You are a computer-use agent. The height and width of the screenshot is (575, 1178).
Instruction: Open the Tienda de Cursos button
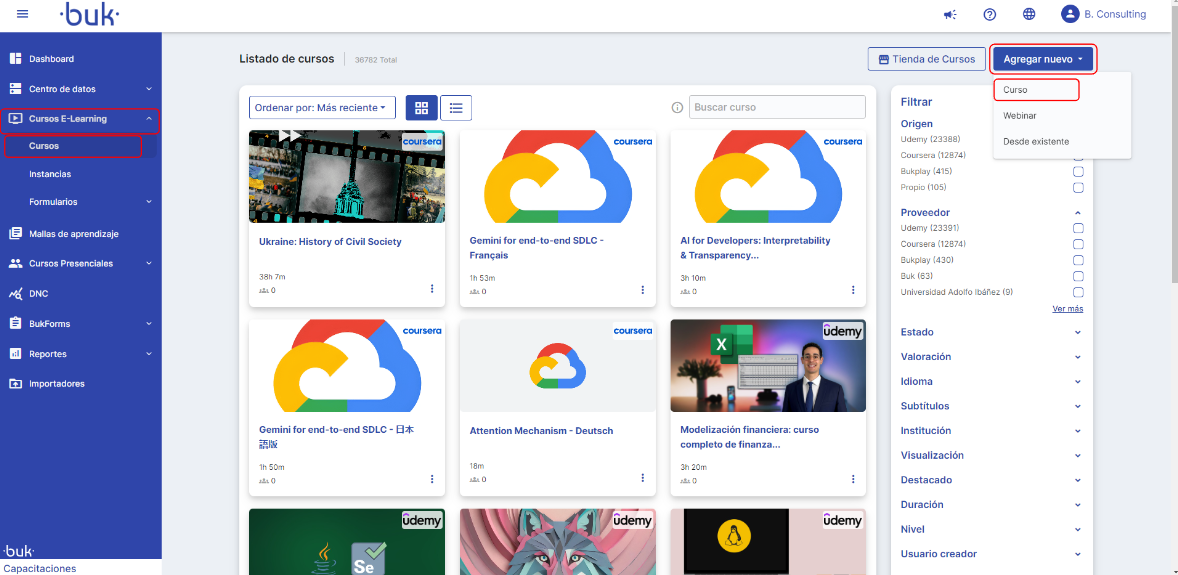click(926, 59)
